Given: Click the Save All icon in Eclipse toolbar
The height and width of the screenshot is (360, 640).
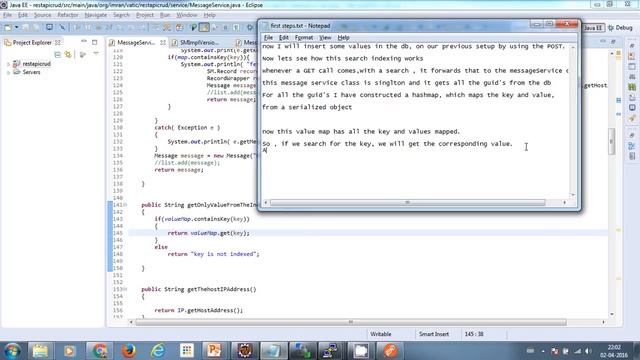Looking at the screenshot, I should click(36, 27).
